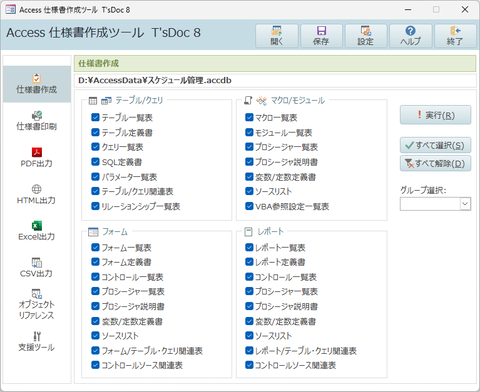The width and height of the screenshot is (480, 392).
Task: Switch to 仕様書印刷 tab
Action: [37, 121]
